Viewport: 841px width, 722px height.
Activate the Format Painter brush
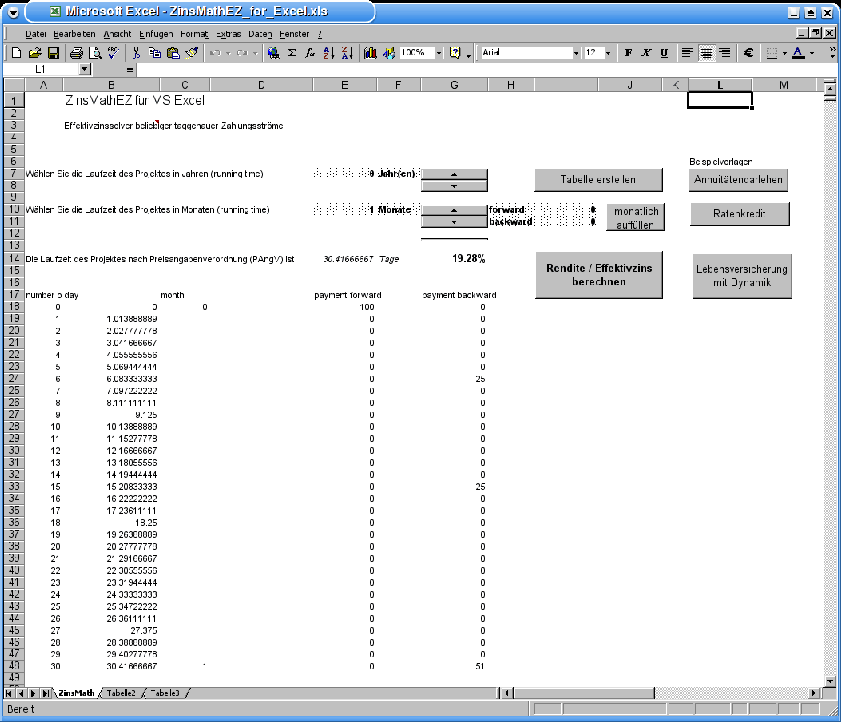(x=191, y=53)
